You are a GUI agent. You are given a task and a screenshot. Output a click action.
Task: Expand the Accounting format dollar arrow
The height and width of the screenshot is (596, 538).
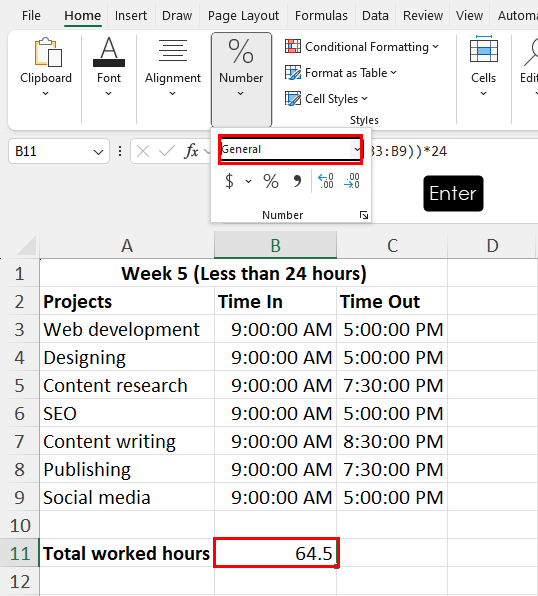click(248, 181)
